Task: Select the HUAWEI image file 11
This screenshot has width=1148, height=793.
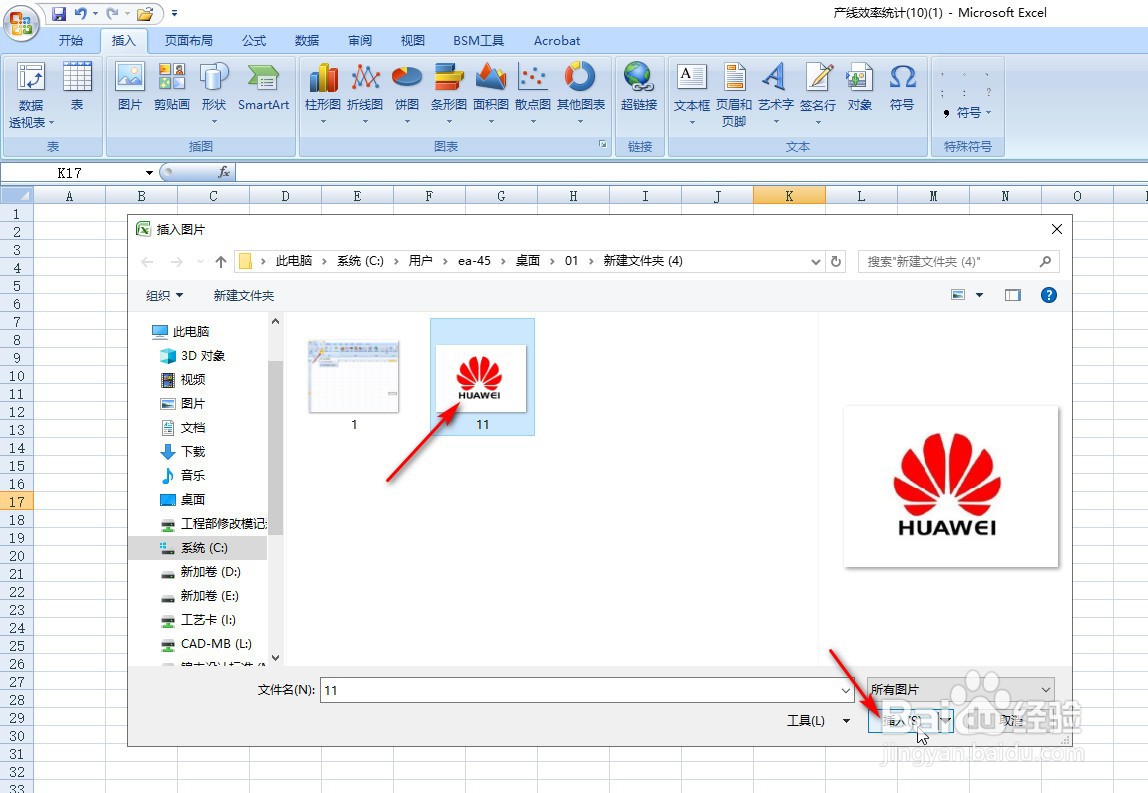Action: point(482,377)
